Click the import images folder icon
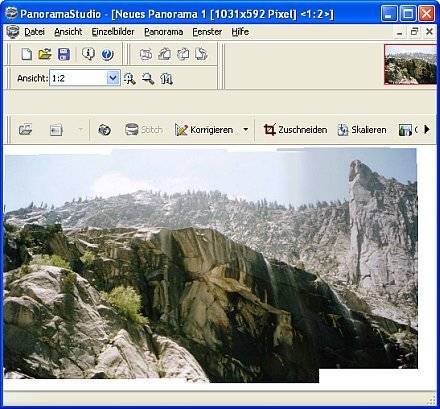Image resolution: width=440 pixels, height=409 pixels. pos(25,130)
